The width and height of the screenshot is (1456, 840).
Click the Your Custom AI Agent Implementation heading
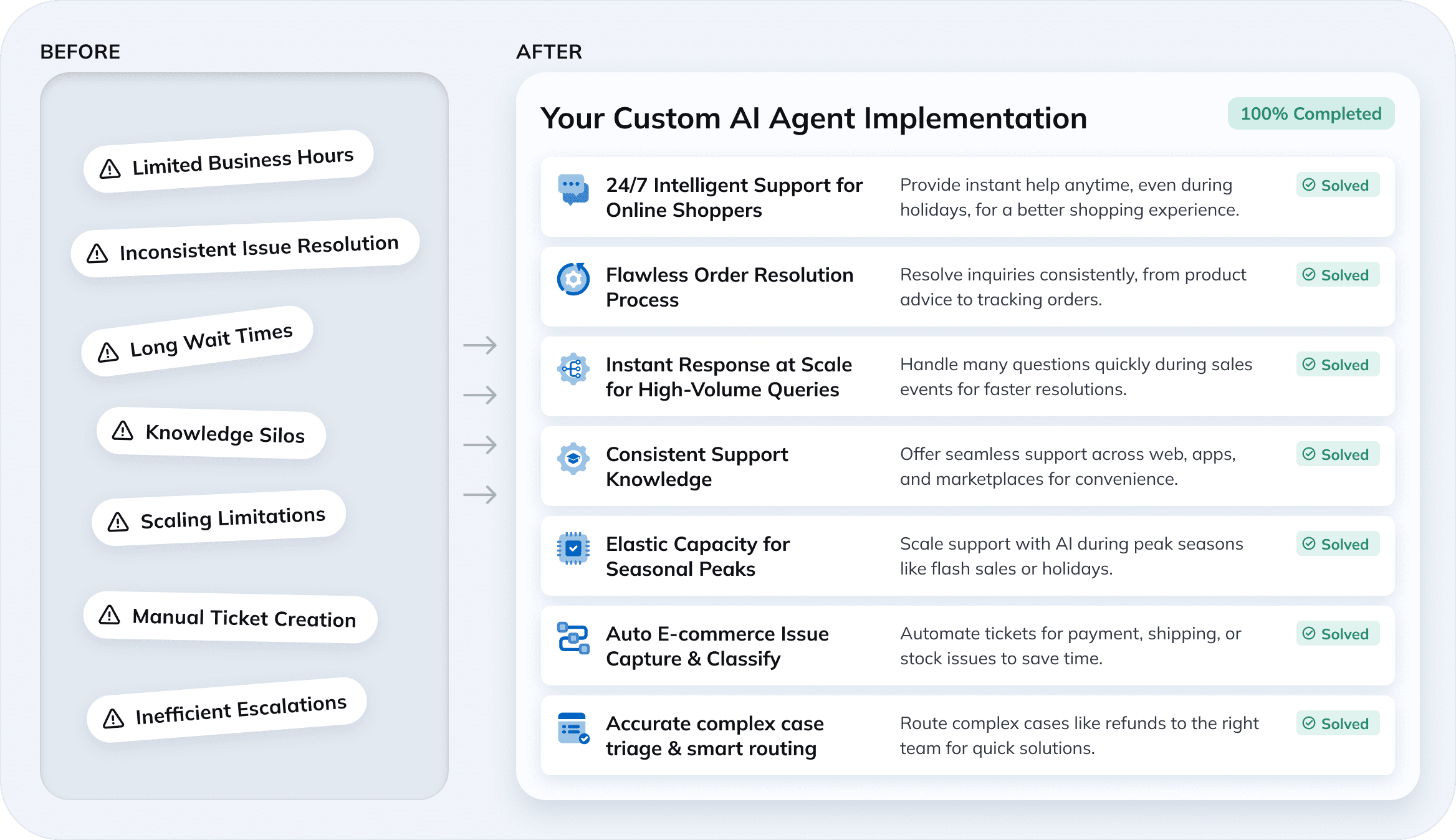point(813,118)
